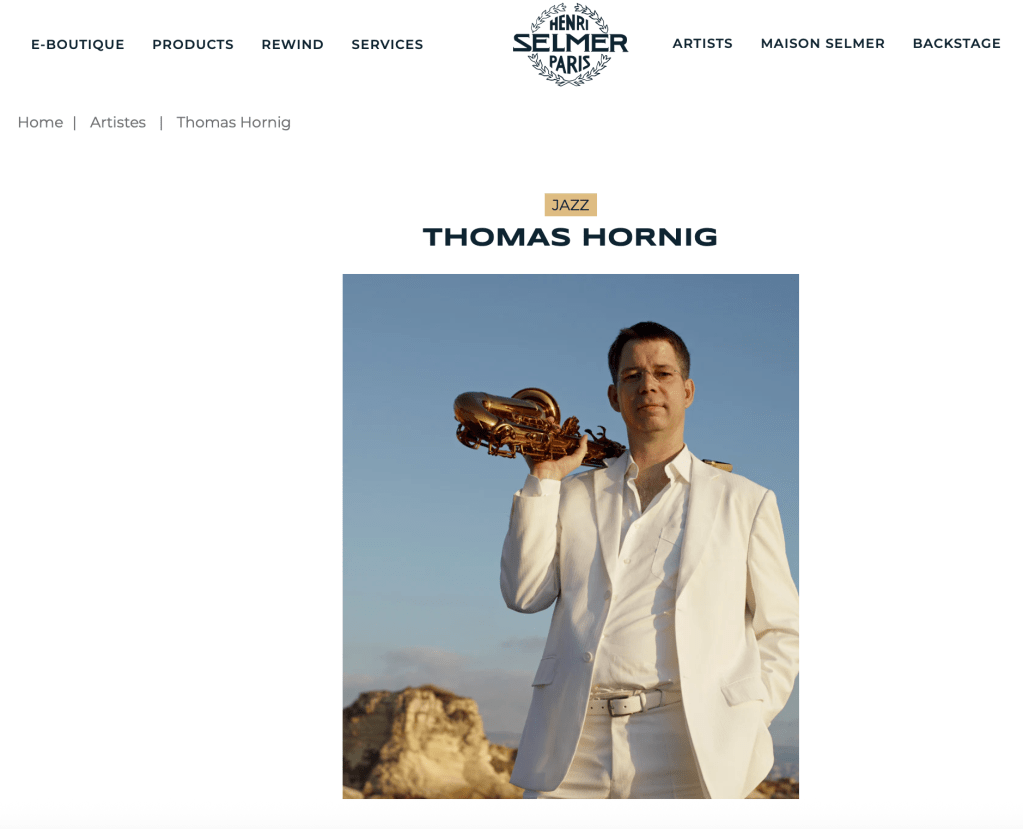Click the Home breadcrumb link

tap(40, 122)
